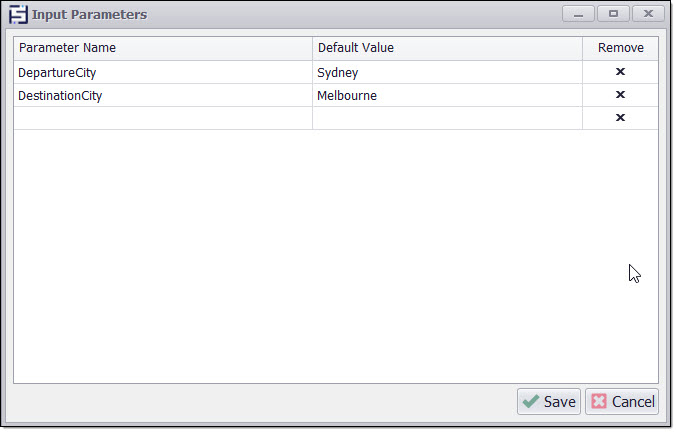Remove the DestinationCity parameter row
This screenshot has width=676, height=432.
620,95
